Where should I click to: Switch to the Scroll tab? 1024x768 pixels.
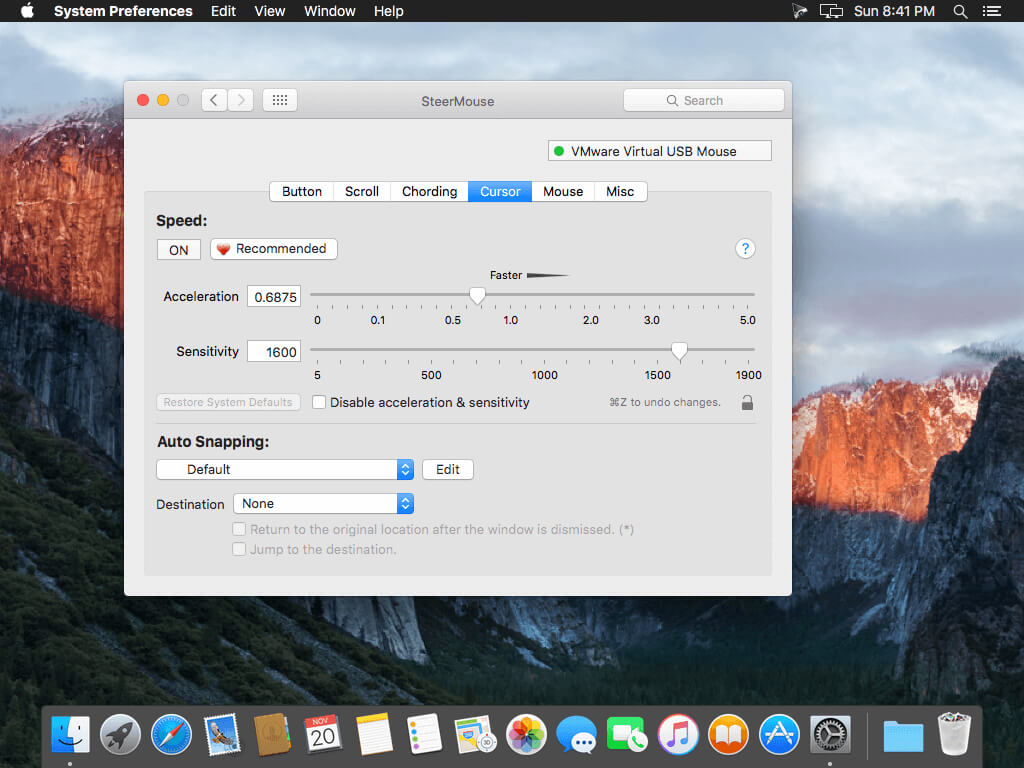pos(362,191)
